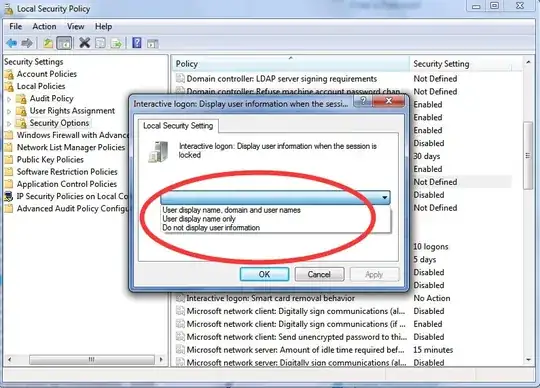Click the icon beside Send unencrypted password policy

pos(180,337)
